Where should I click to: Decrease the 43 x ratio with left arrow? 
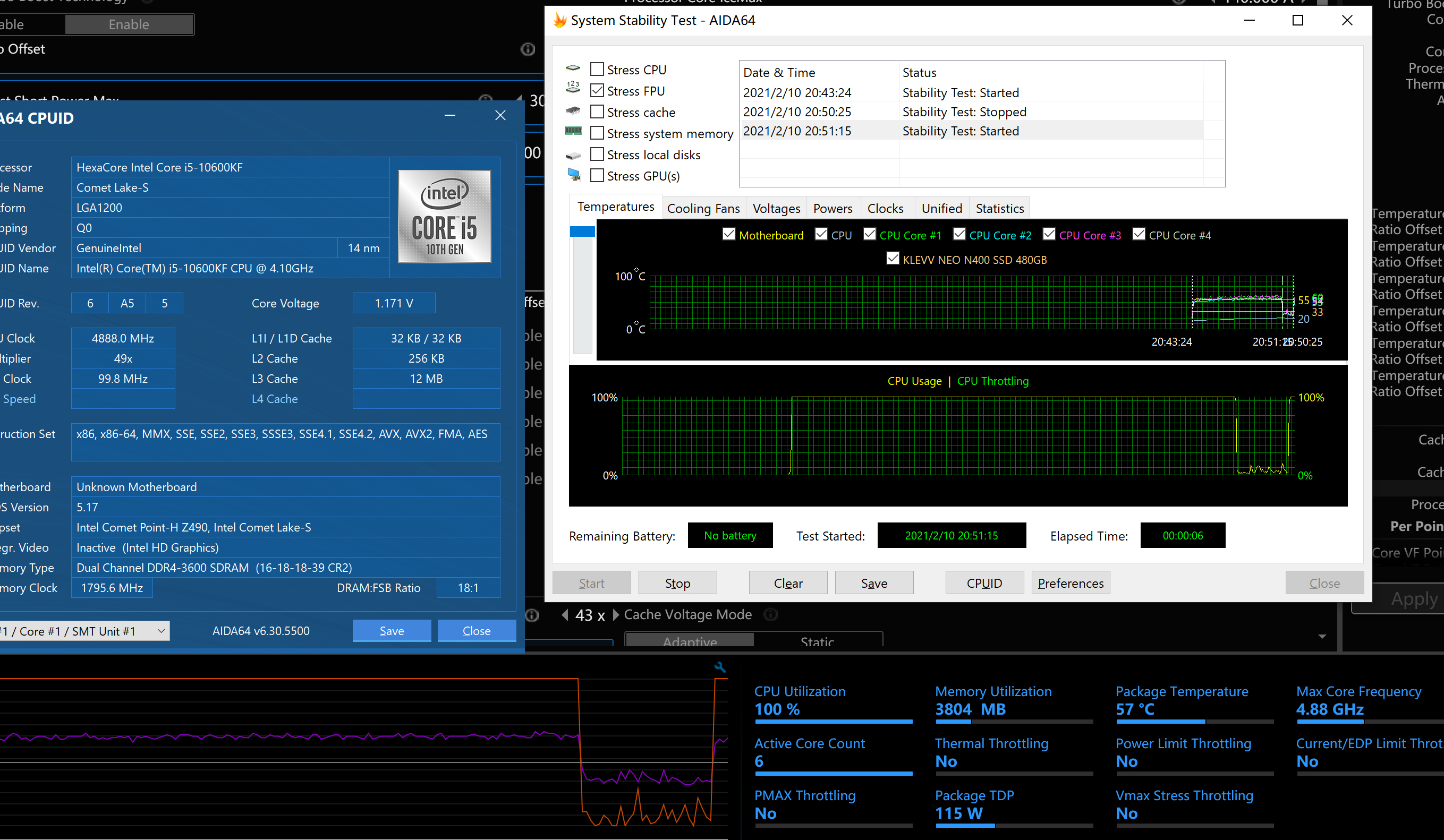pos(566,615)
